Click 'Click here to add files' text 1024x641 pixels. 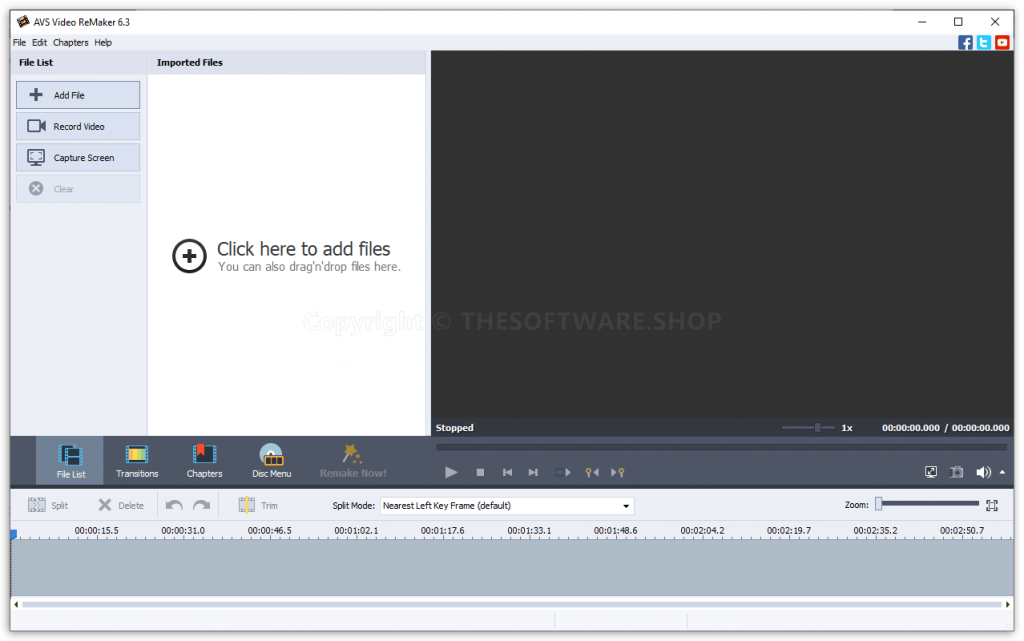(x=304, y=249)
